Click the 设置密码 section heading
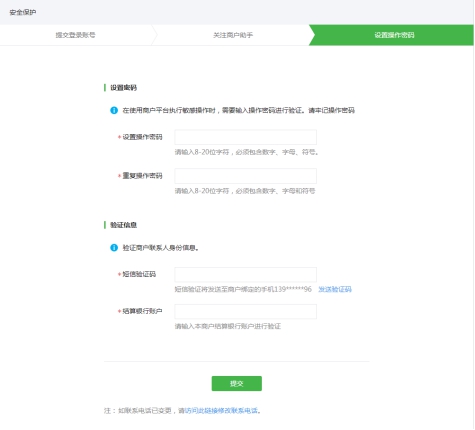This screenshot has width=475, height=430. tap(124, 88)
